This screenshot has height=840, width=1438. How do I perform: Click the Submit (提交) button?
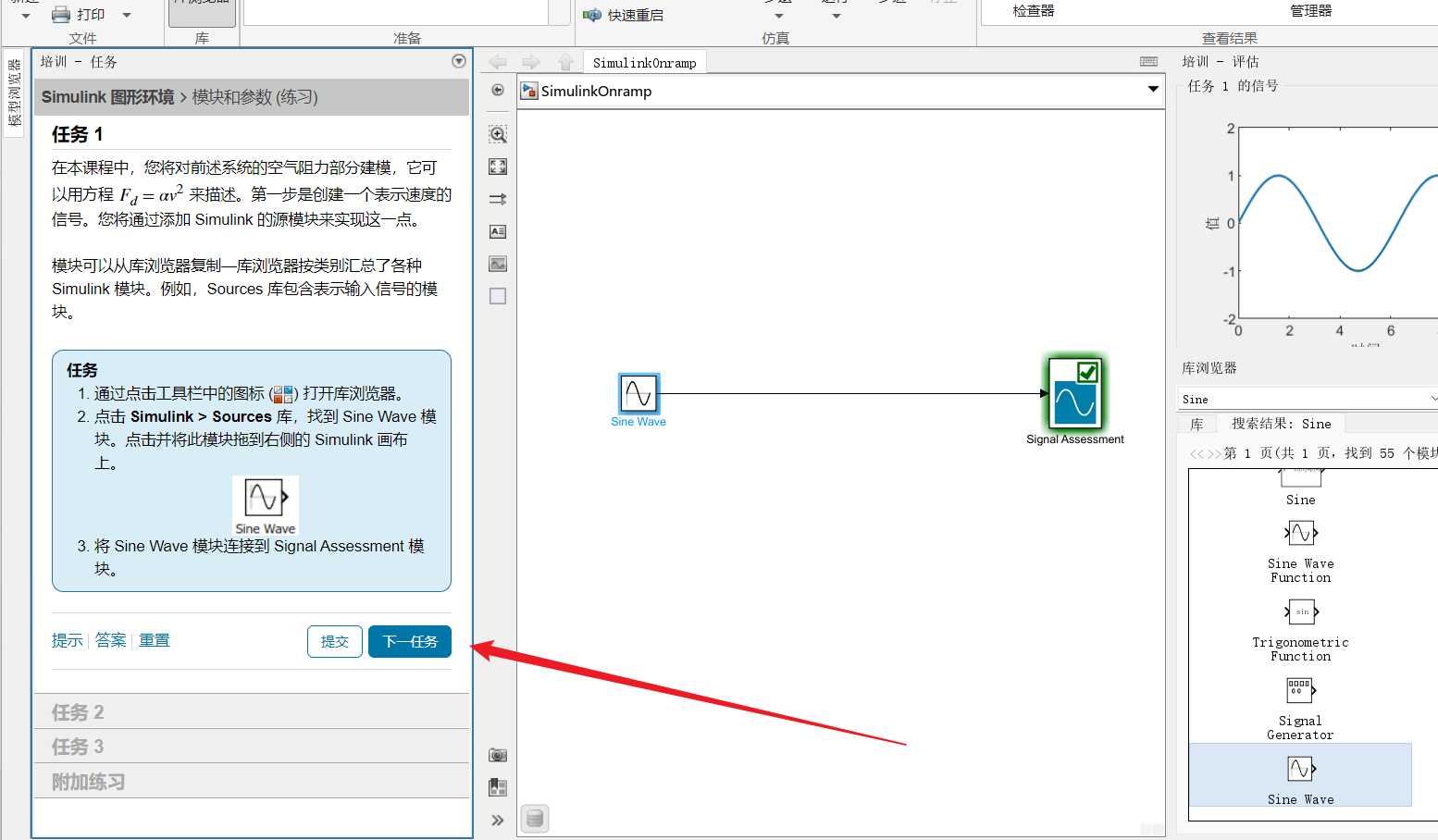point(335,641)
